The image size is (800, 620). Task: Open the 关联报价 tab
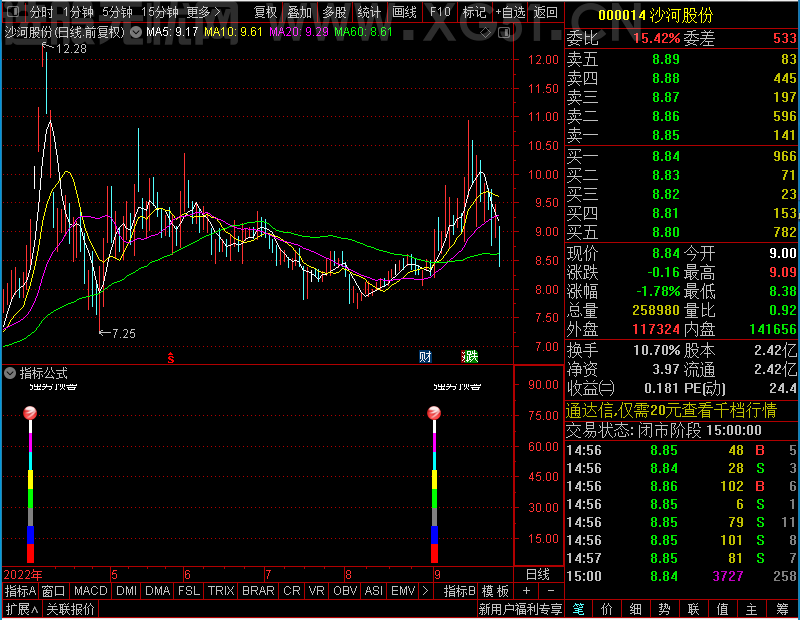click(70, 609)
